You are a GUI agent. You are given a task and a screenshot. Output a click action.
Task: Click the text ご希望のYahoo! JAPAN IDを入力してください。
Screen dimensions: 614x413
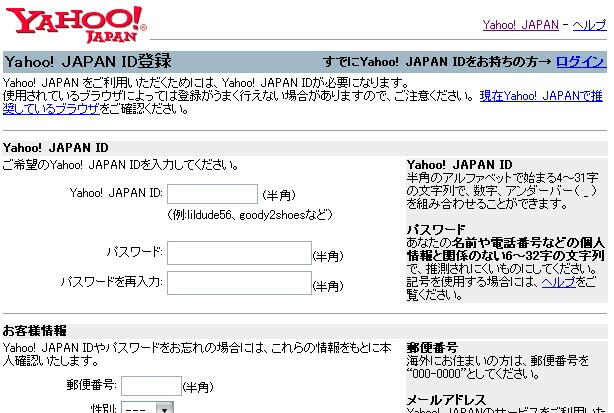coord(121,165)
